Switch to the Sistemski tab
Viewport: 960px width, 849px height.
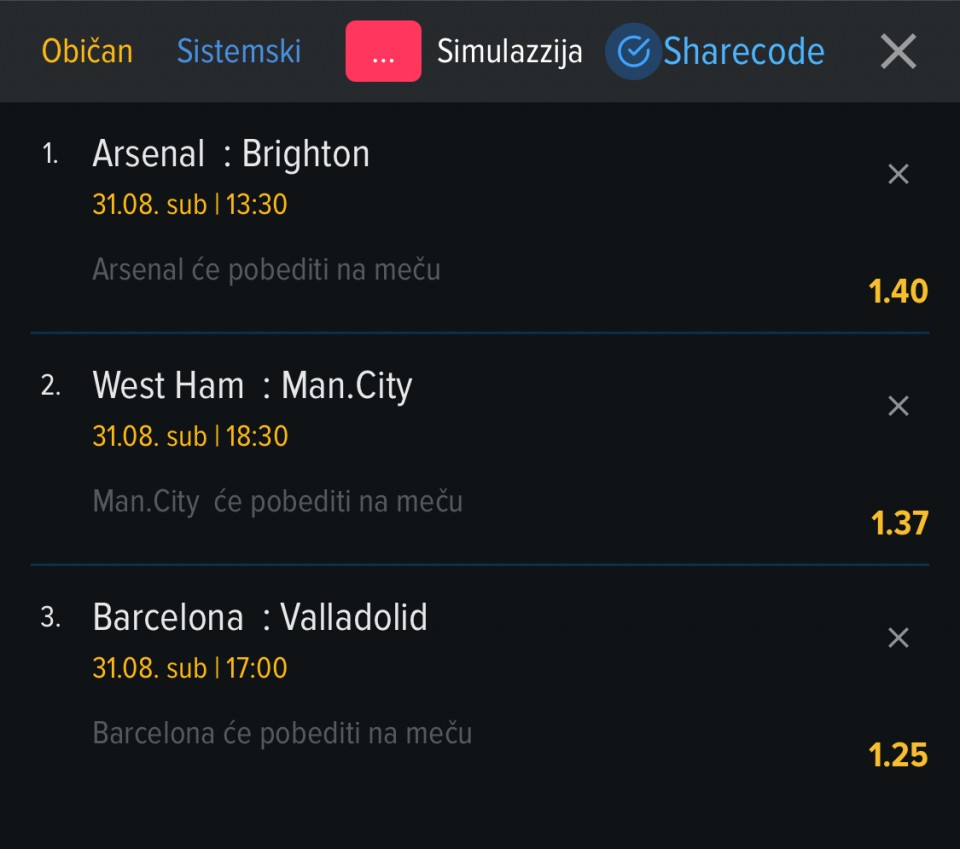(x=239, y=51)
